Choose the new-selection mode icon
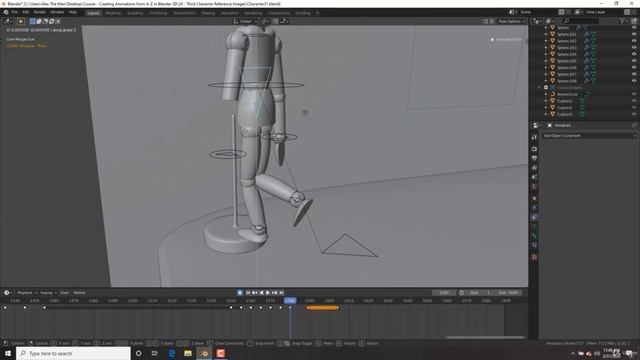The width and height of the screenshot is (640, 360). 32,21
